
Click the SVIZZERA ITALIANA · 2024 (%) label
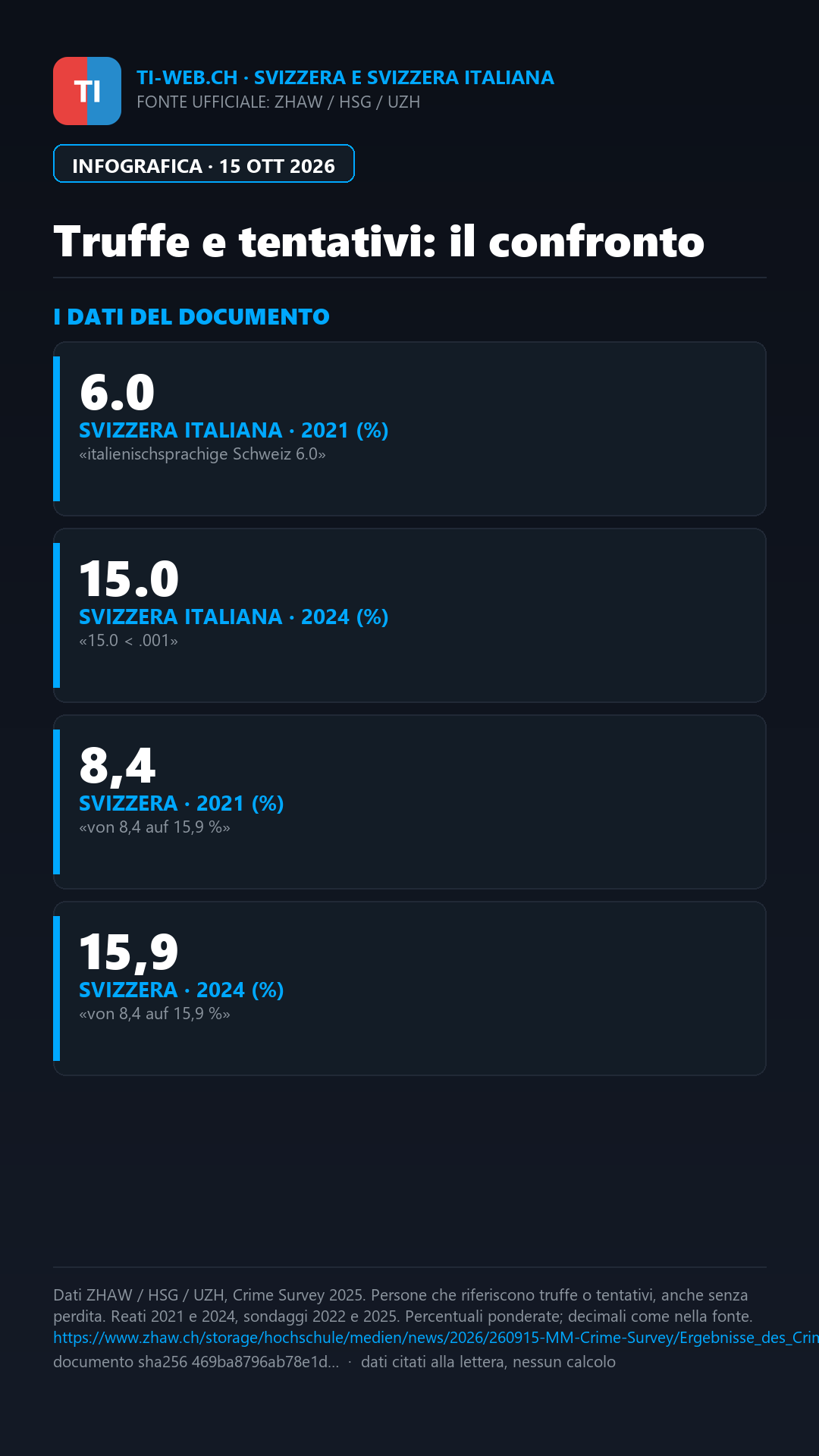pos(234,617)
